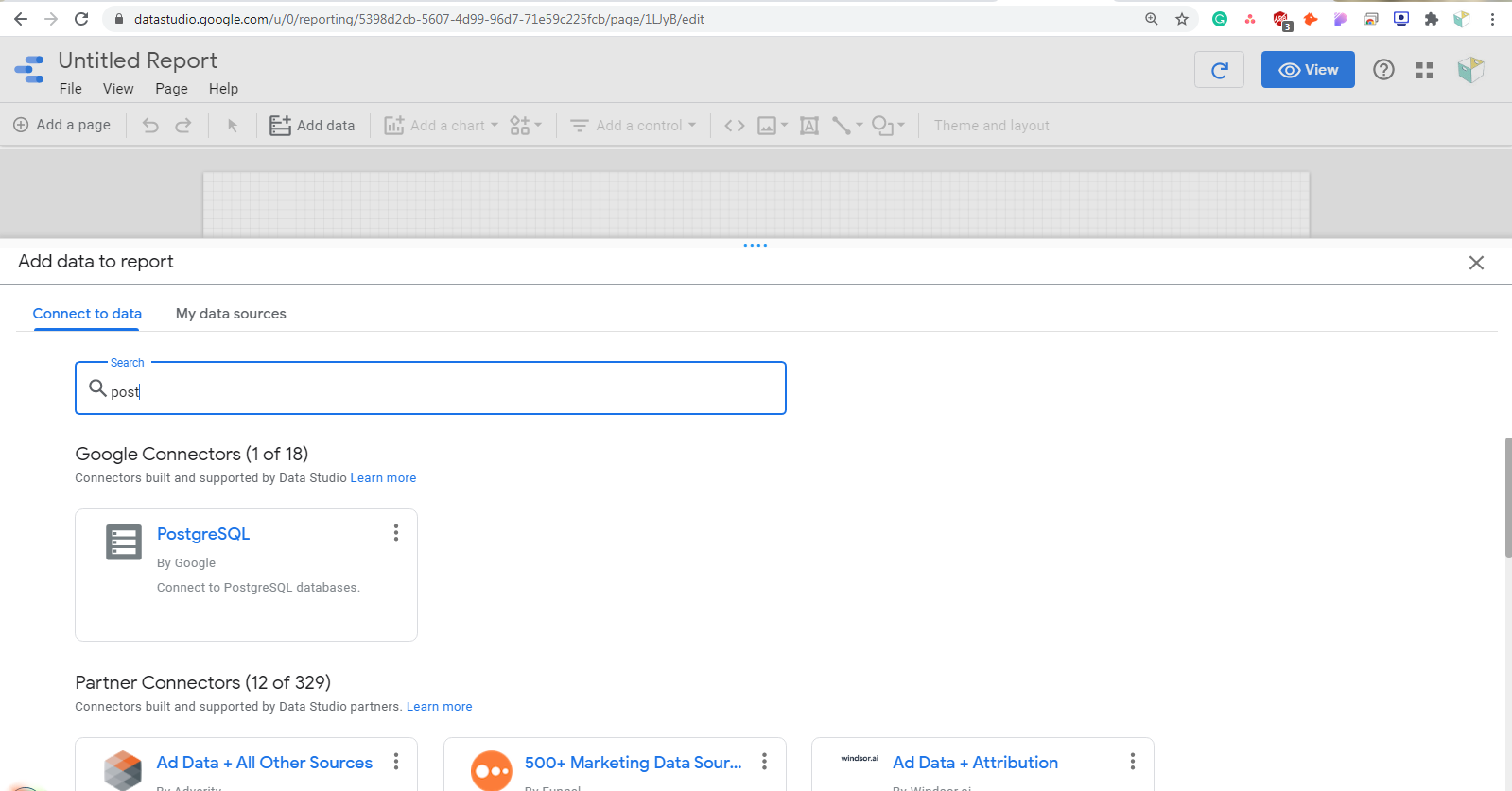Viewport: 1512px width, 791px height.
Task: Close the Add data to report panel
Action: (x=1476, y=263)
